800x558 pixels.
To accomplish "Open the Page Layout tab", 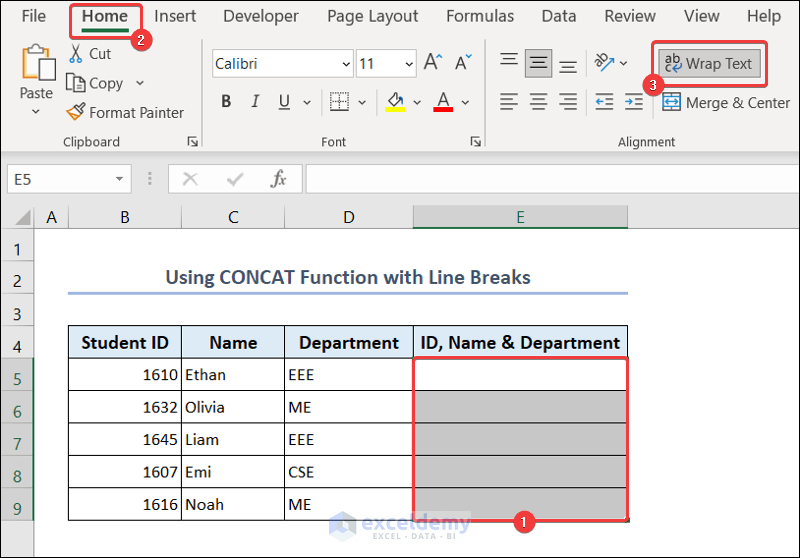I will pos(372,16).
